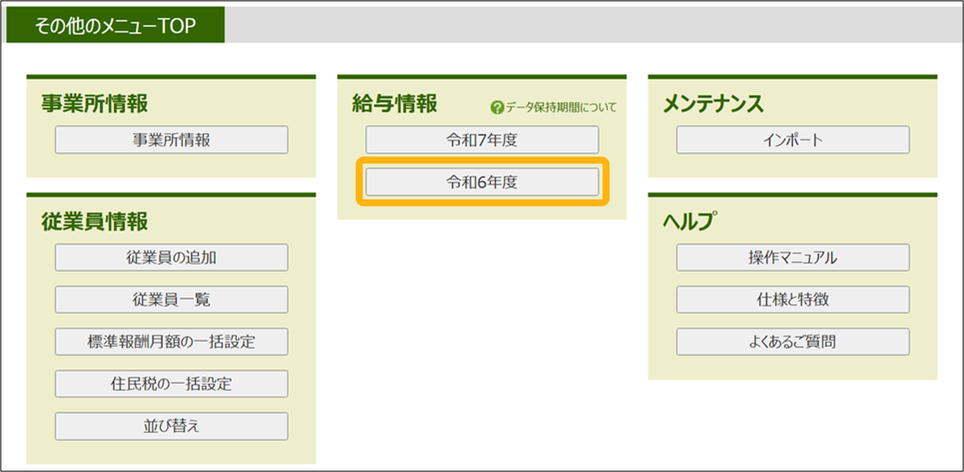Viewport: 964px width, 472px height.
Task: Select the その他のメニューTOP tab
Action: pyautogui.click(x=115, y=25)
